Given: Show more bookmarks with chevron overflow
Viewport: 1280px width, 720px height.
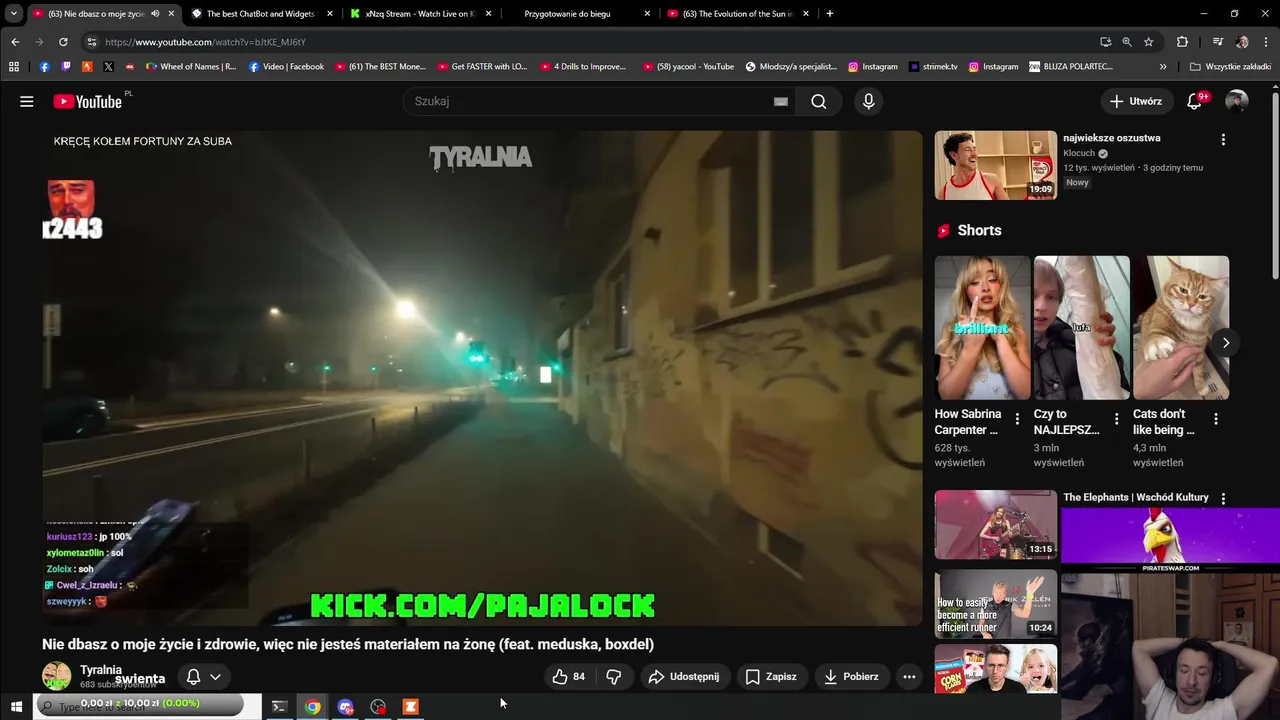Looking at the screenshot, I should click(1163, 67).
